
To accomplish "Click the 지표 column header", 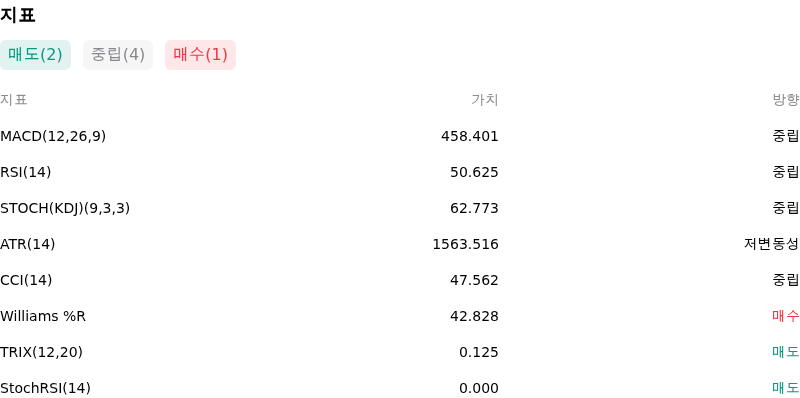I will click(14, 100).
